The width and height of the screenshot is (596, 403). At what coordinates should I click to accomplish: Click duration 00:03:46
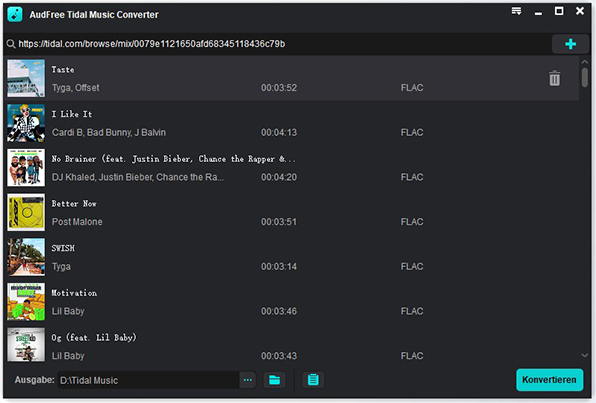279,311
